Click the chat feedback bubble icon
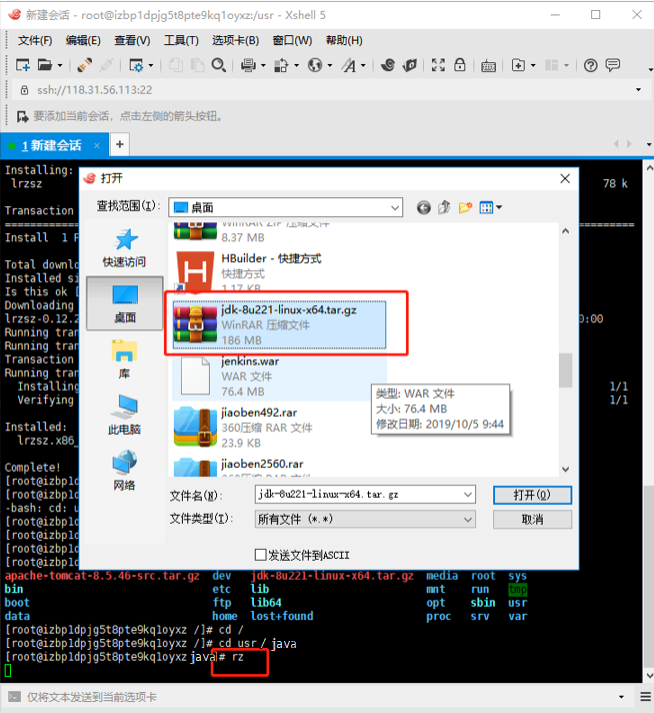 pos(613,65)
